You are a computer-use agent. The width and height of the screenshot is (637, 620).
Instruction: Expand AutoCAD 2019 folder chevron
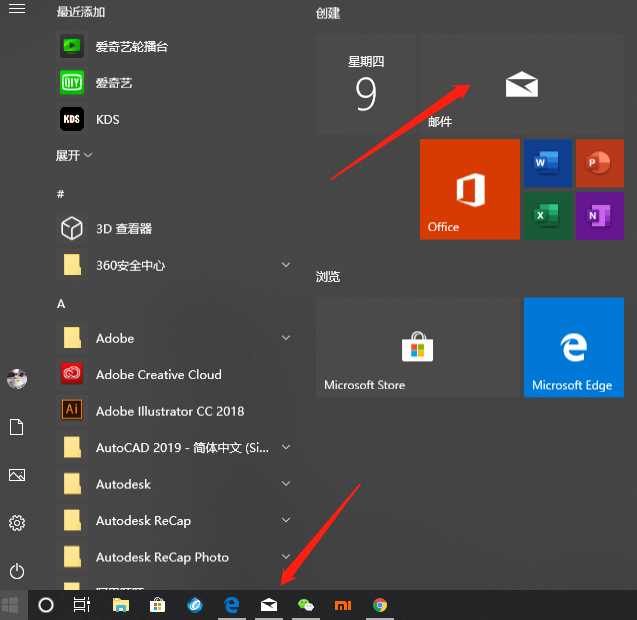tap(286, 447)
